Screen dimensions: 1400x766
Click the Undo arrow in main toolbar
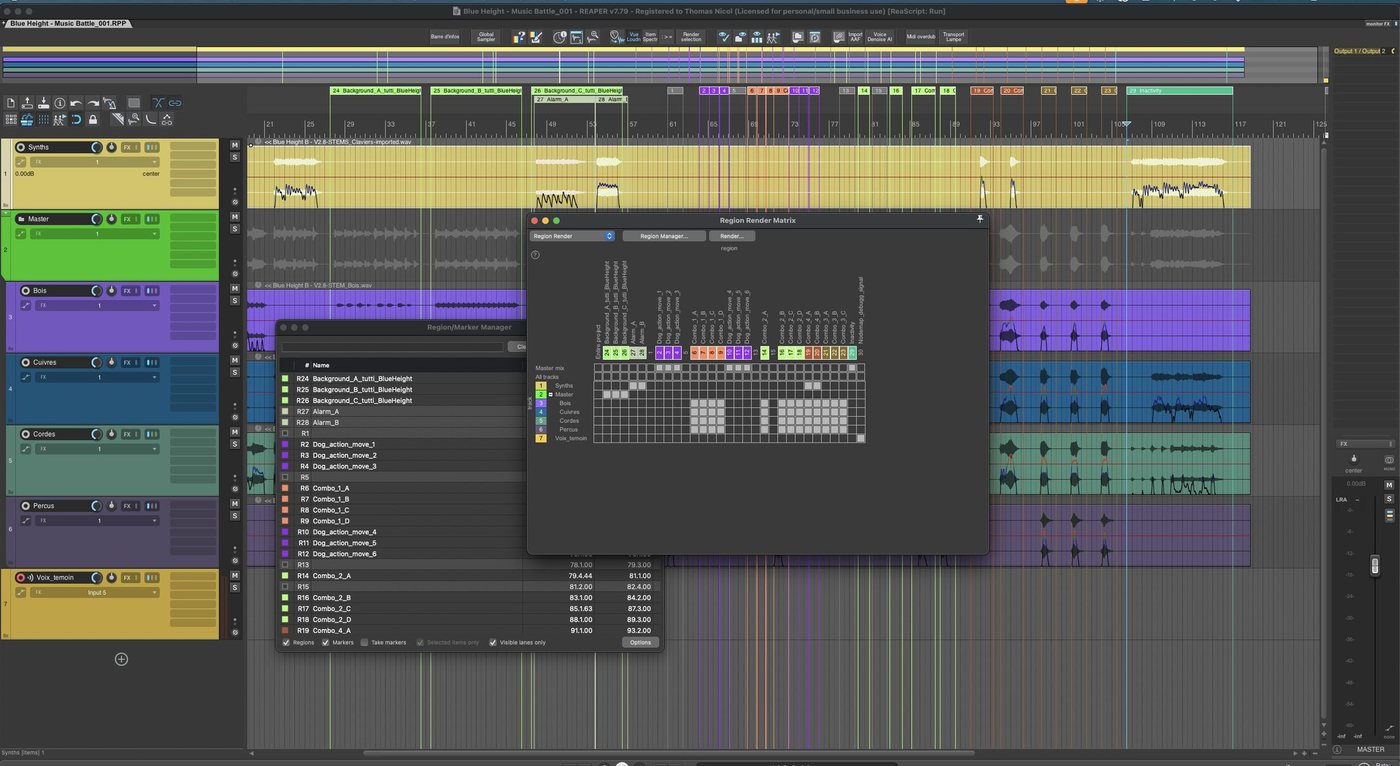click(x=76, y=103)
